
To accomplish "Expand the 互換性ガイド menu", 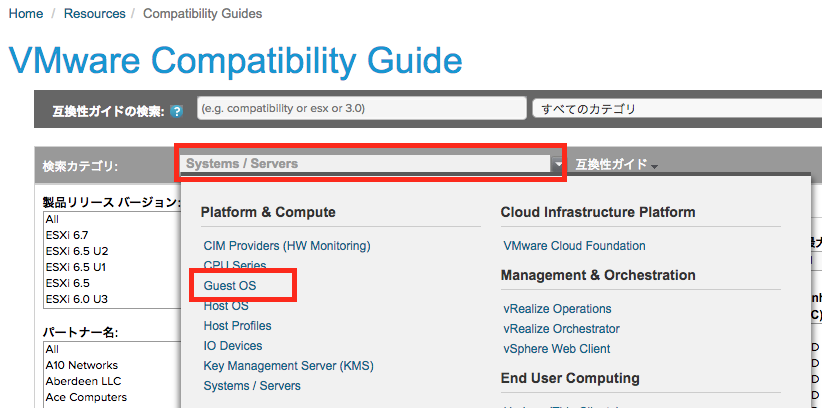I will (616, 165).
